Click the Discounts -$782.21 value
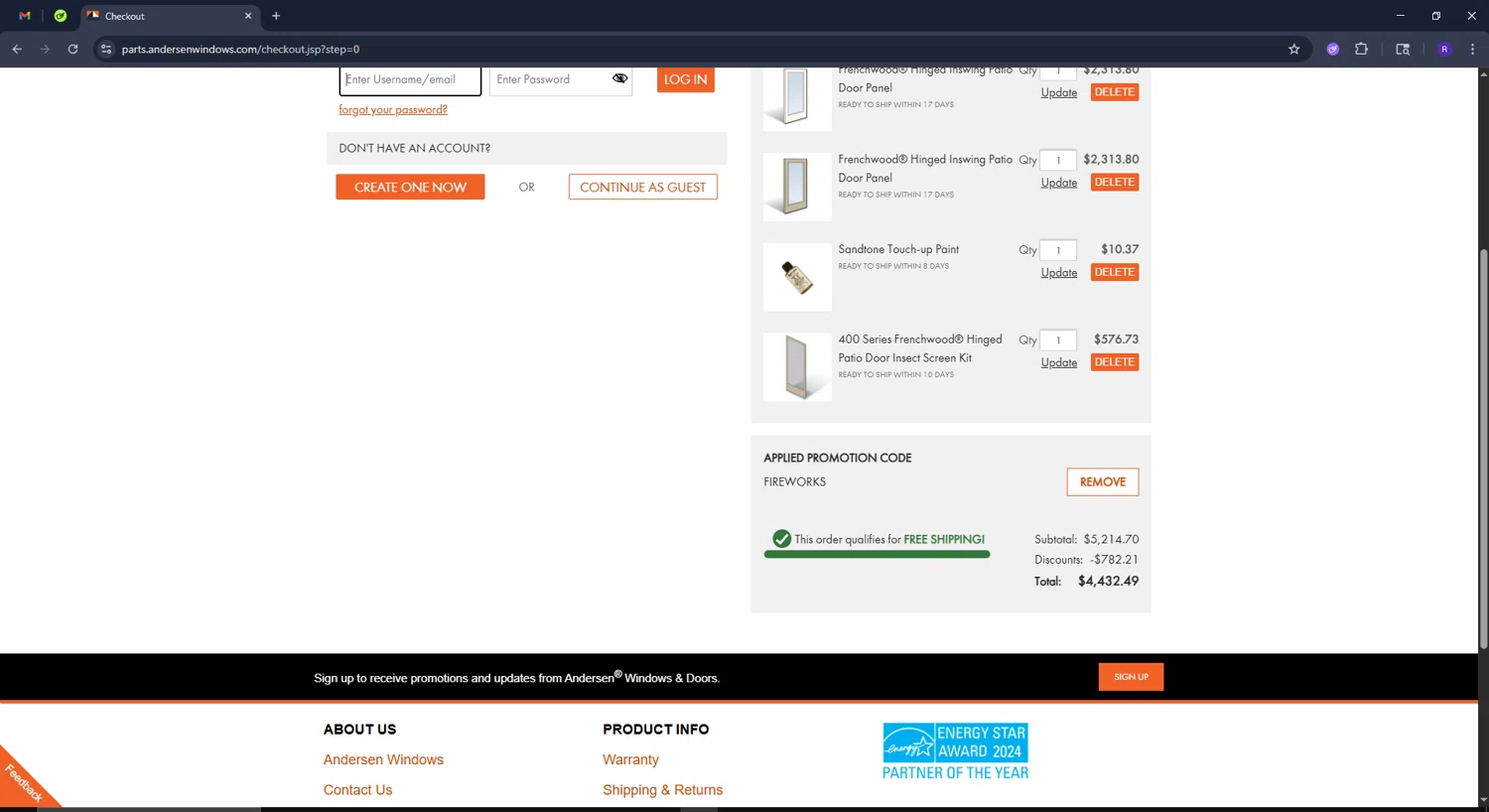 (x=1114, y=560)
